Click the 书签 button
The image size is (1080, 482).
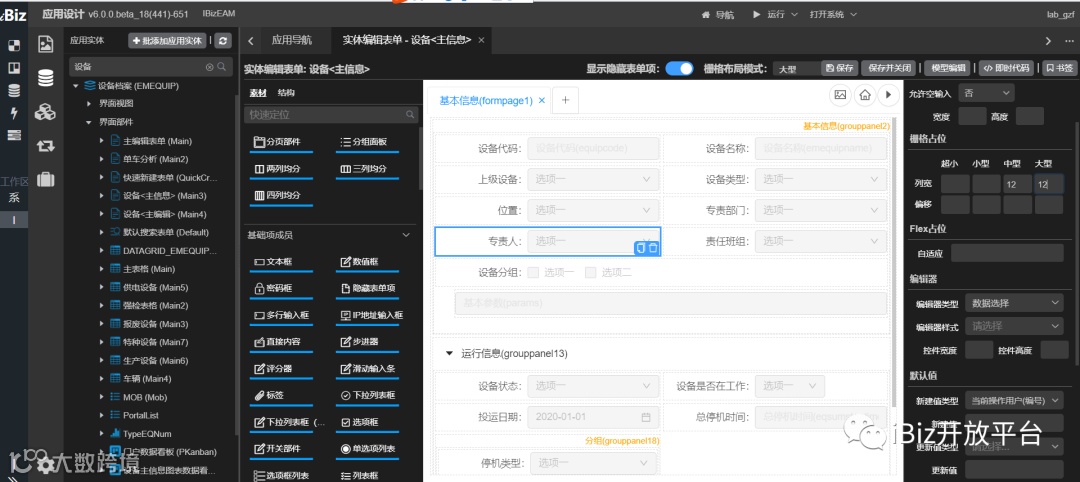(1059, 68)
